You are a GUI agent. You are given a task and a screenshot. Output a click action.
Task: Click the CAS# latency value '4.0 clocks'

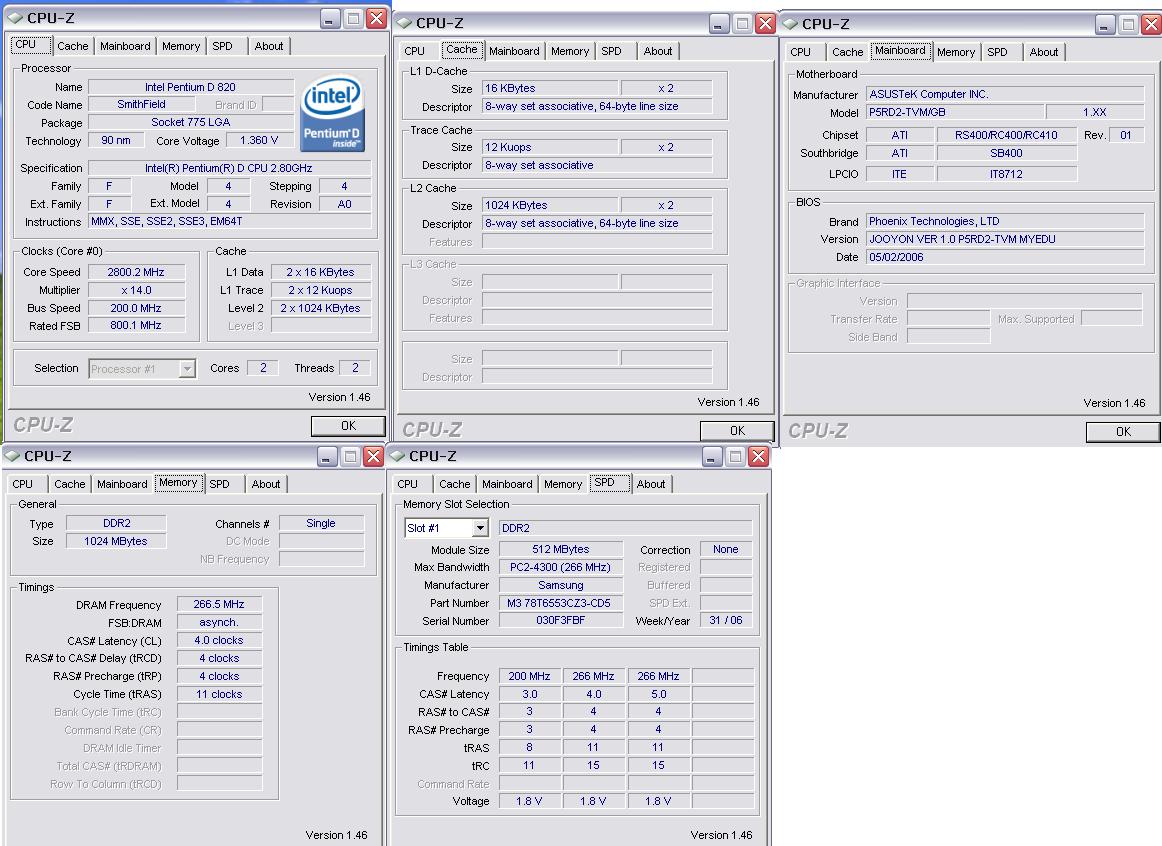click(x=219, y=640)
